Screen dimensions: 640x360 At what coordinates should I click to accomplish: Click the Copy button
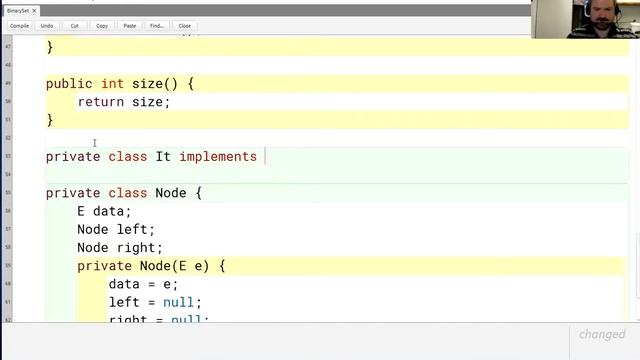(102, 26)
